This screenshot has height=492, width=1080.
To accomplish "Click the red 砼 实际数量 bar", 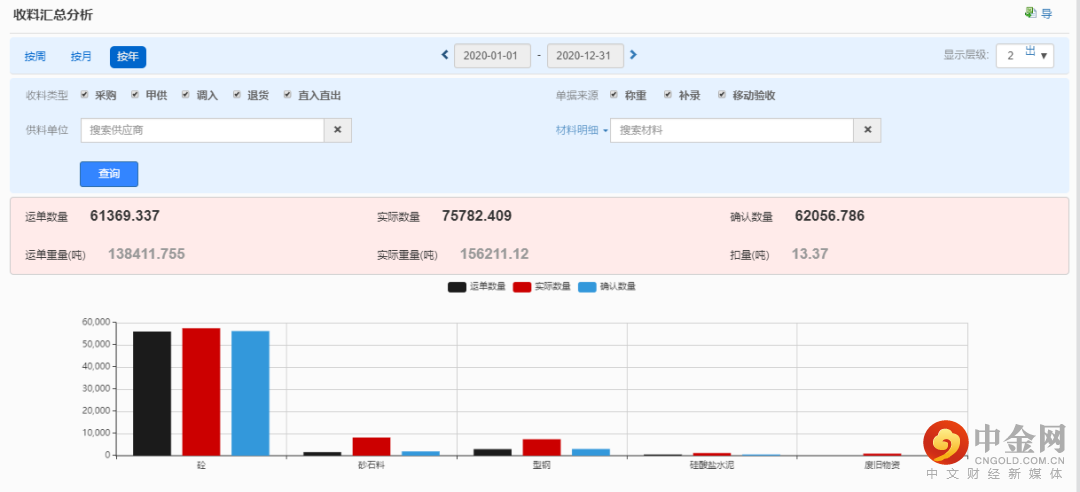I will click(201, 391).
